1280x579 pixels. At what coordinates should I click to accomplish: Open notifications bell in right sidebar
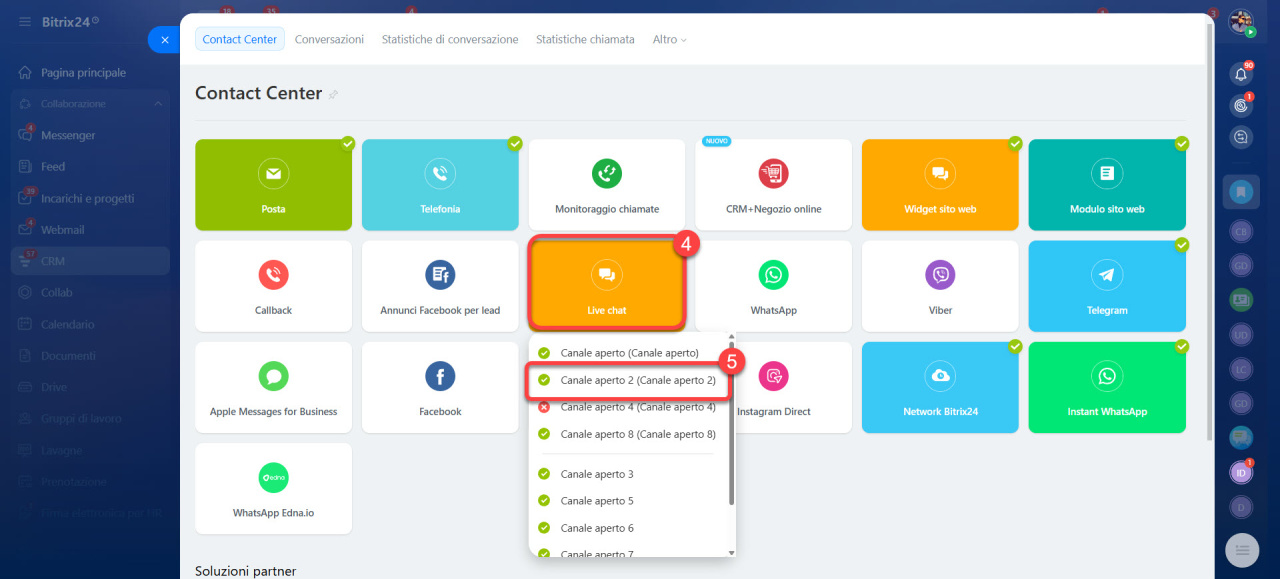point(1241,74)
